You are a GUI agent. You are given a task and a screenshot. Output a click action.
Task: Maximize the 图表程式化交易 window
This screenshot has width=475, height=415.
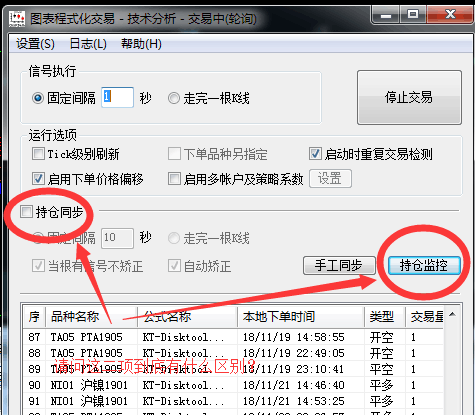click(x=413, y=15)
